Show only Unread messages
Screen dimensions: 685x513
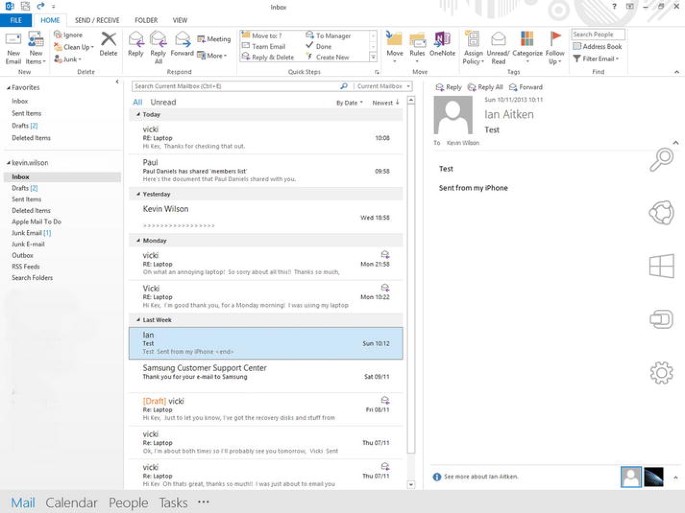click(163, 102)
